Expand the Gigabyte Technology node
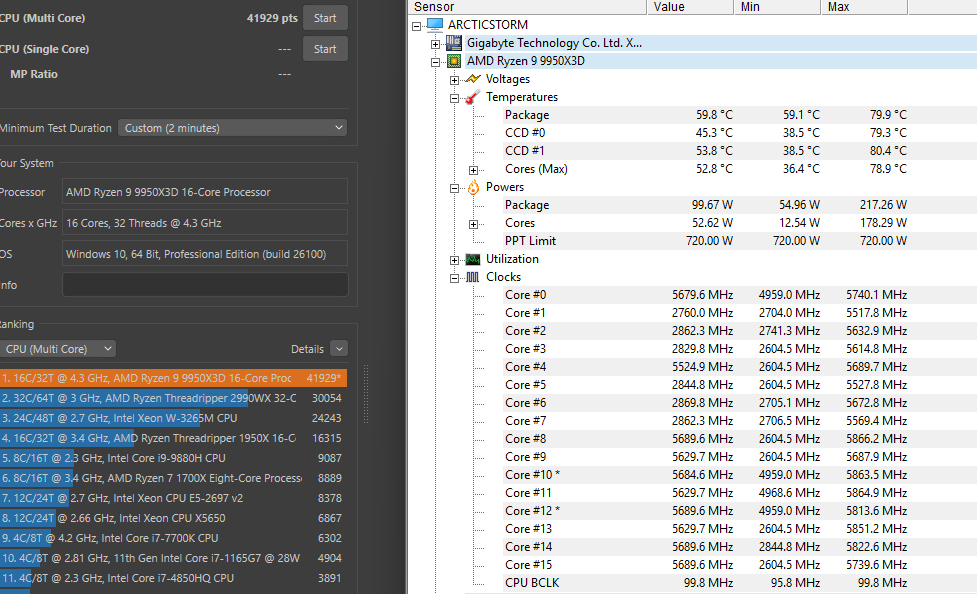The image size is (977, 594). click(x=436, y=44)
